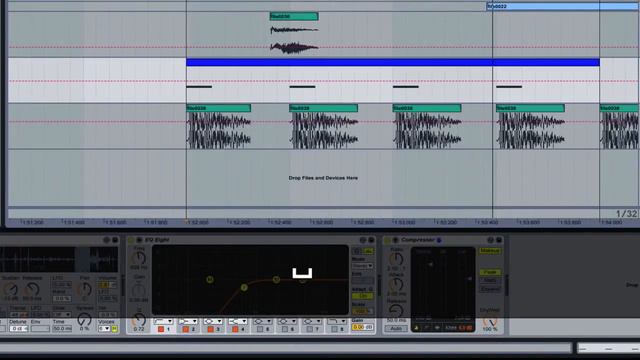Toggle Compressor Makeup button

490,251
